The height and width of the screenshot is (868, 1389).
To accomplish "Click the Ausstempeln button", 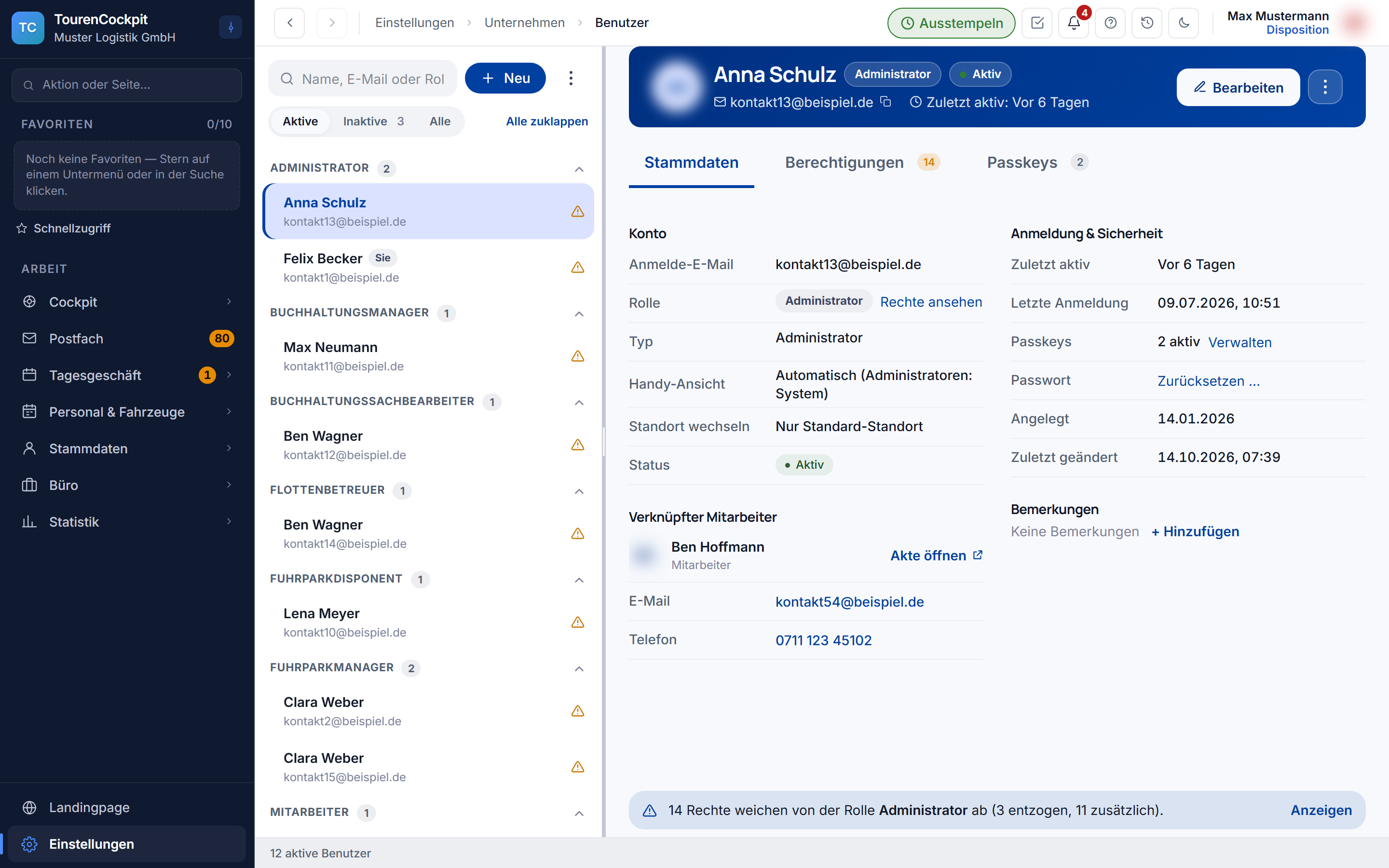I will (951, 23).
